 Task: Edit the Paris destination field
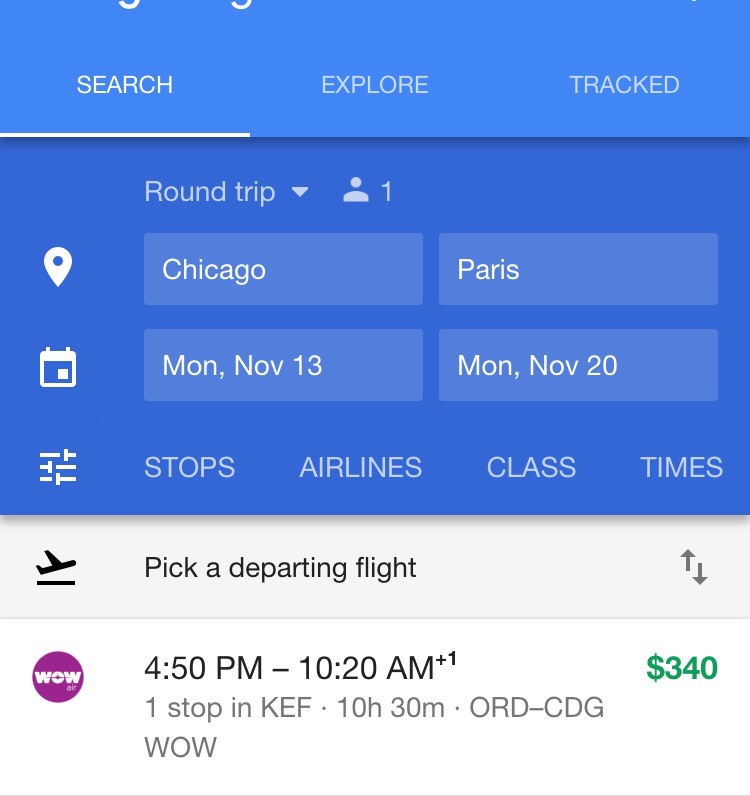click(x=578, y=269)
